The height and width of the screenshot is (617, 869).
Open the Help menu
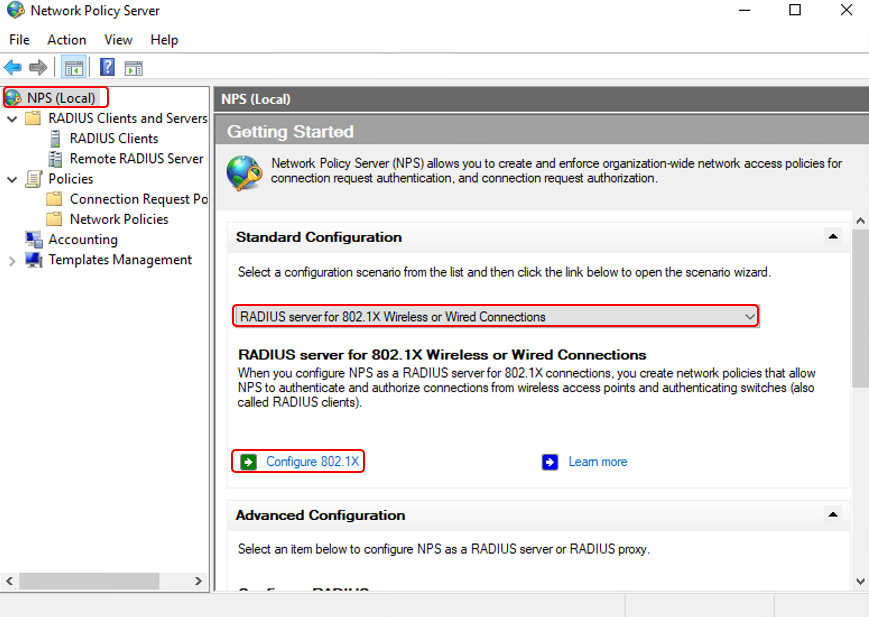(164, 40)
